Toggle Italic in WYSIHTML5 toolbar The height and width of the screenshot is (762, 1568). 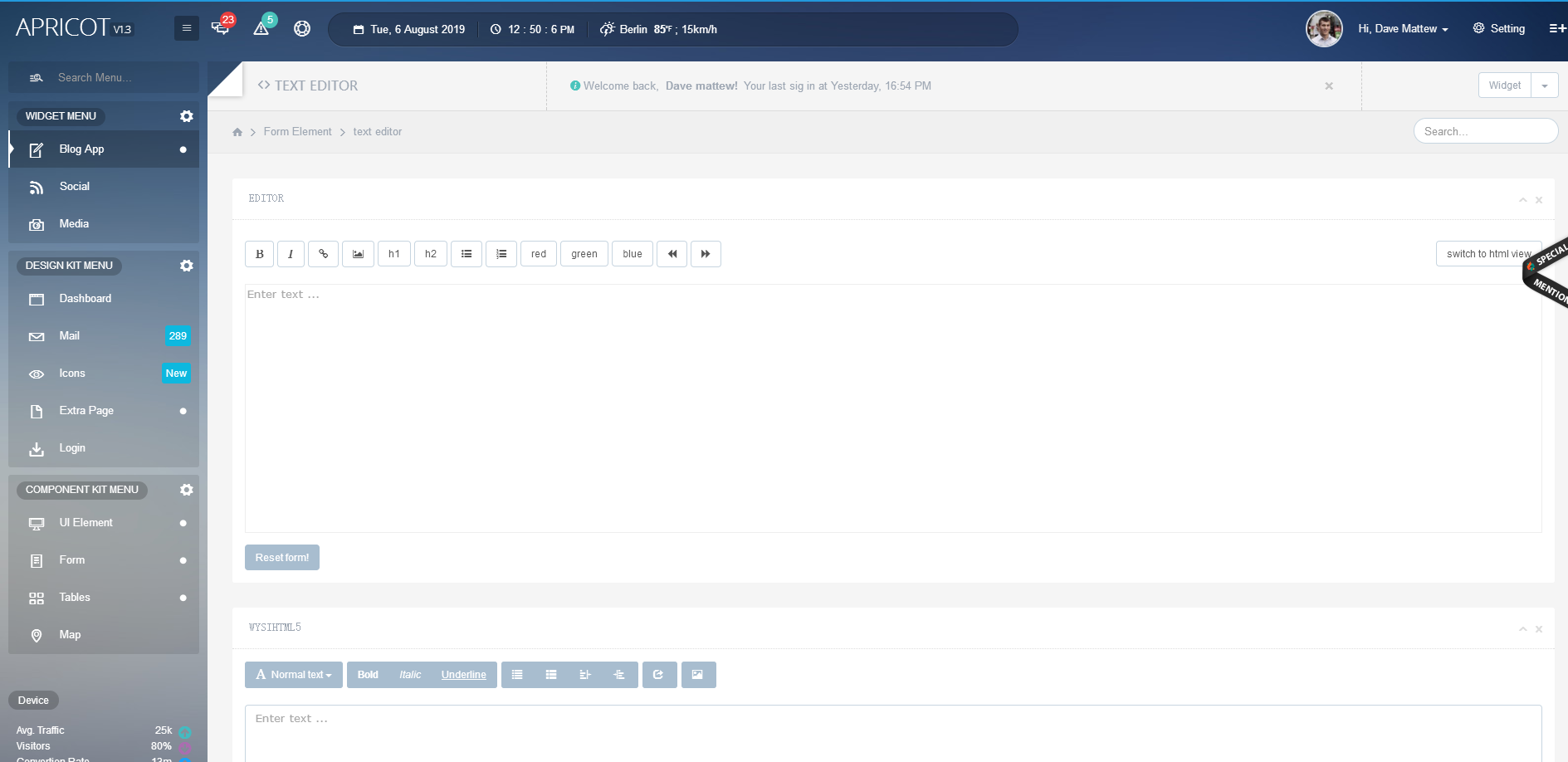point(410,675)
